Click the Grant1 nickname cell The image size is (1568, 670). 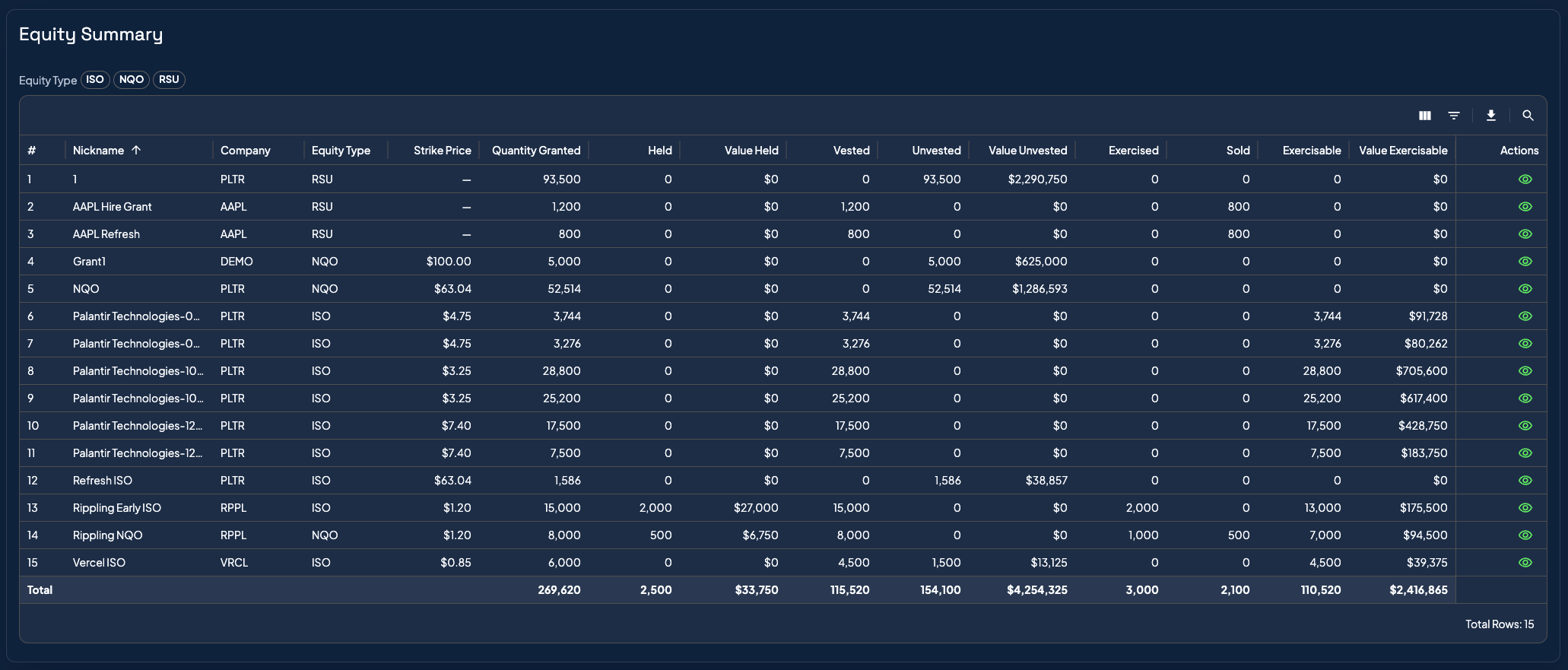[89, 262]
